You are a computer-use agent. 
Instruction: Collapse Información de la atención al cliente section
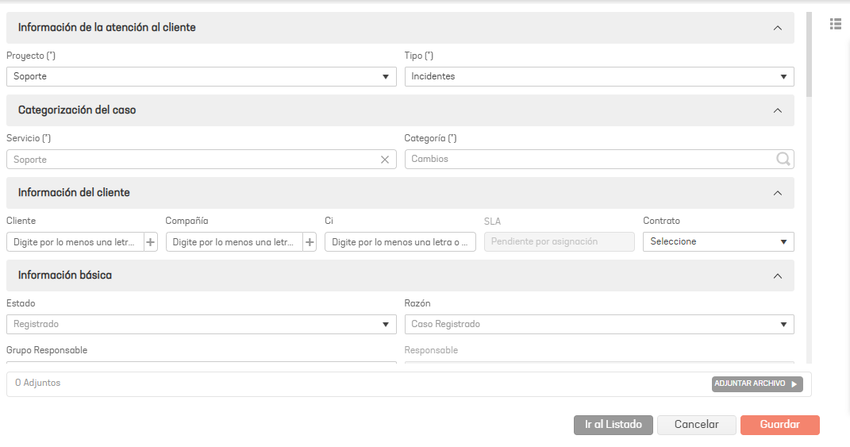coord(777,28)
